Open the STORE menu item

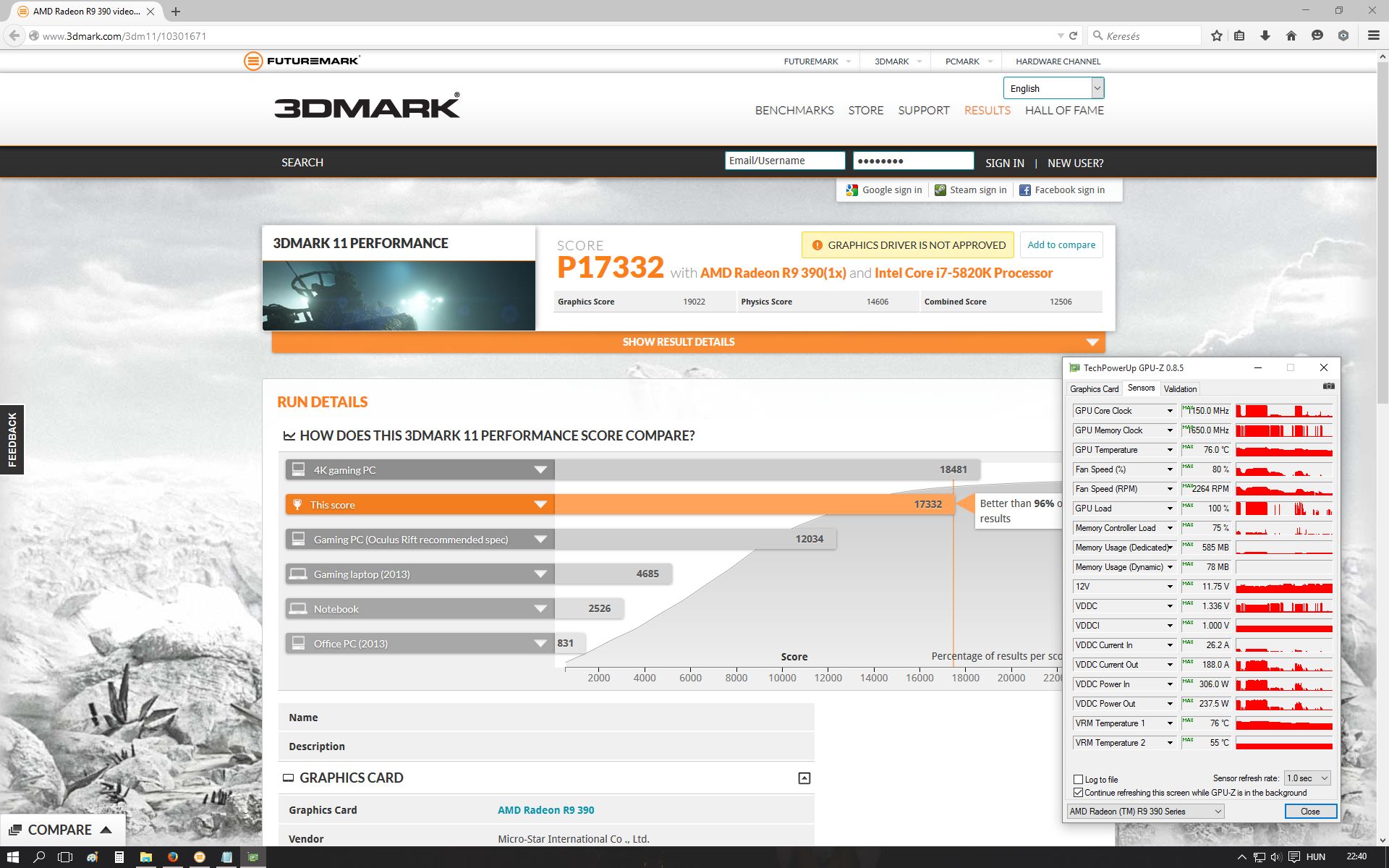tap(866, 111)
